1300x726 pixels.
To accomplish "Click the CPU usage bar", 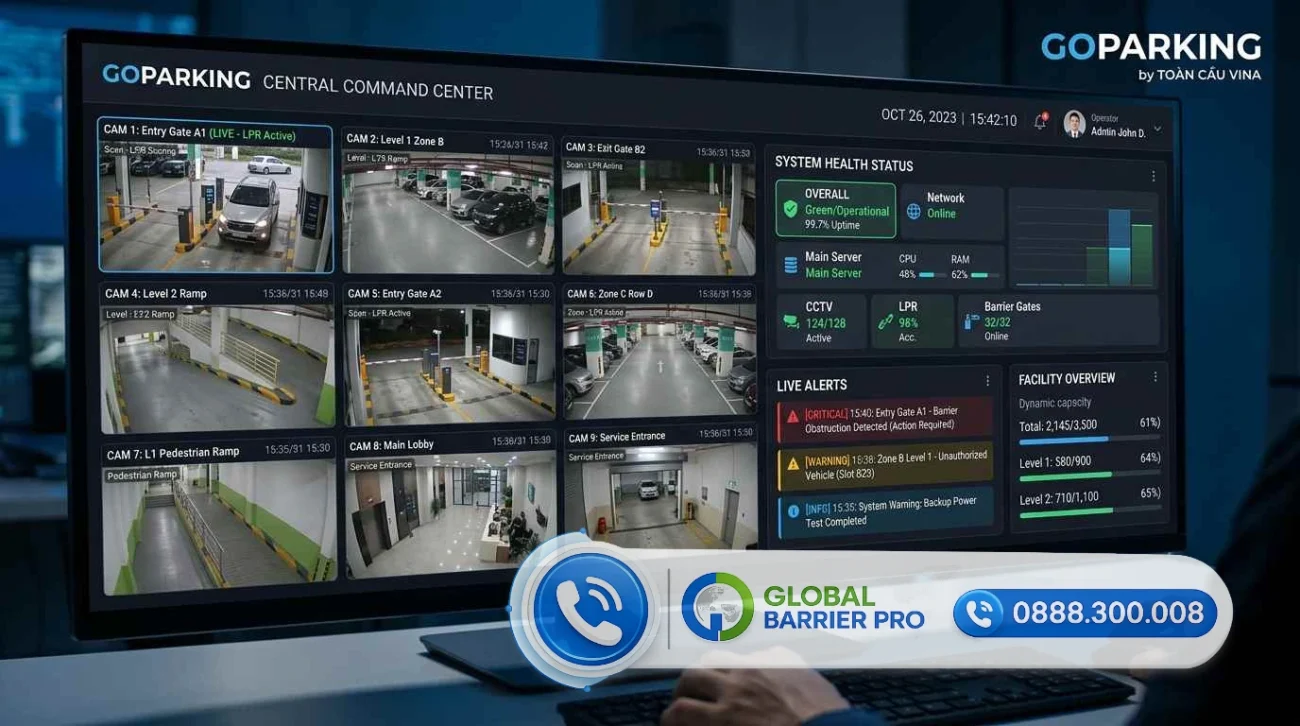I will [x=933, y=274].
